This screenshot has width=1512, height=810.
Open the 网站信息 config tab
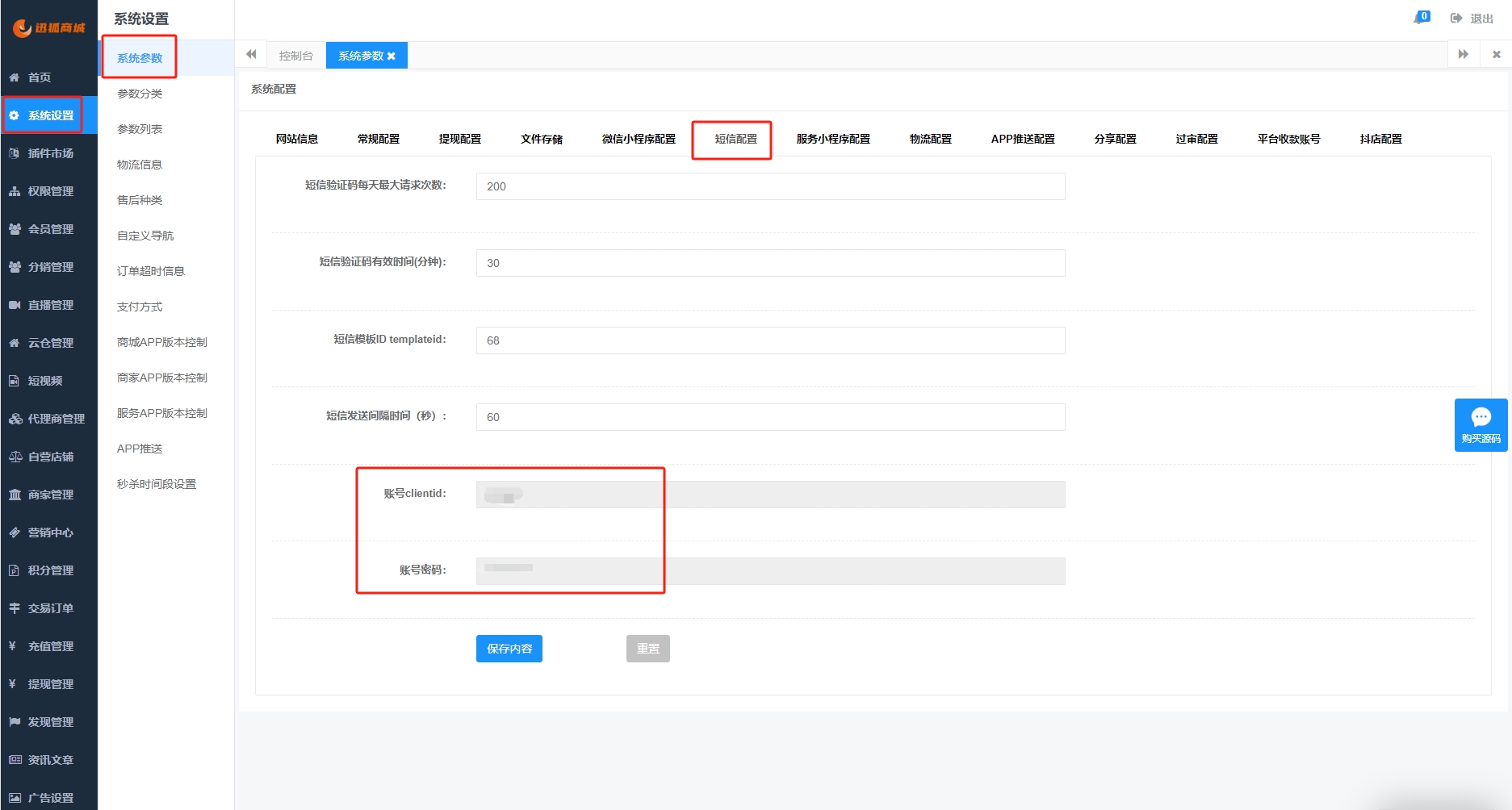(x=297, y=139)
